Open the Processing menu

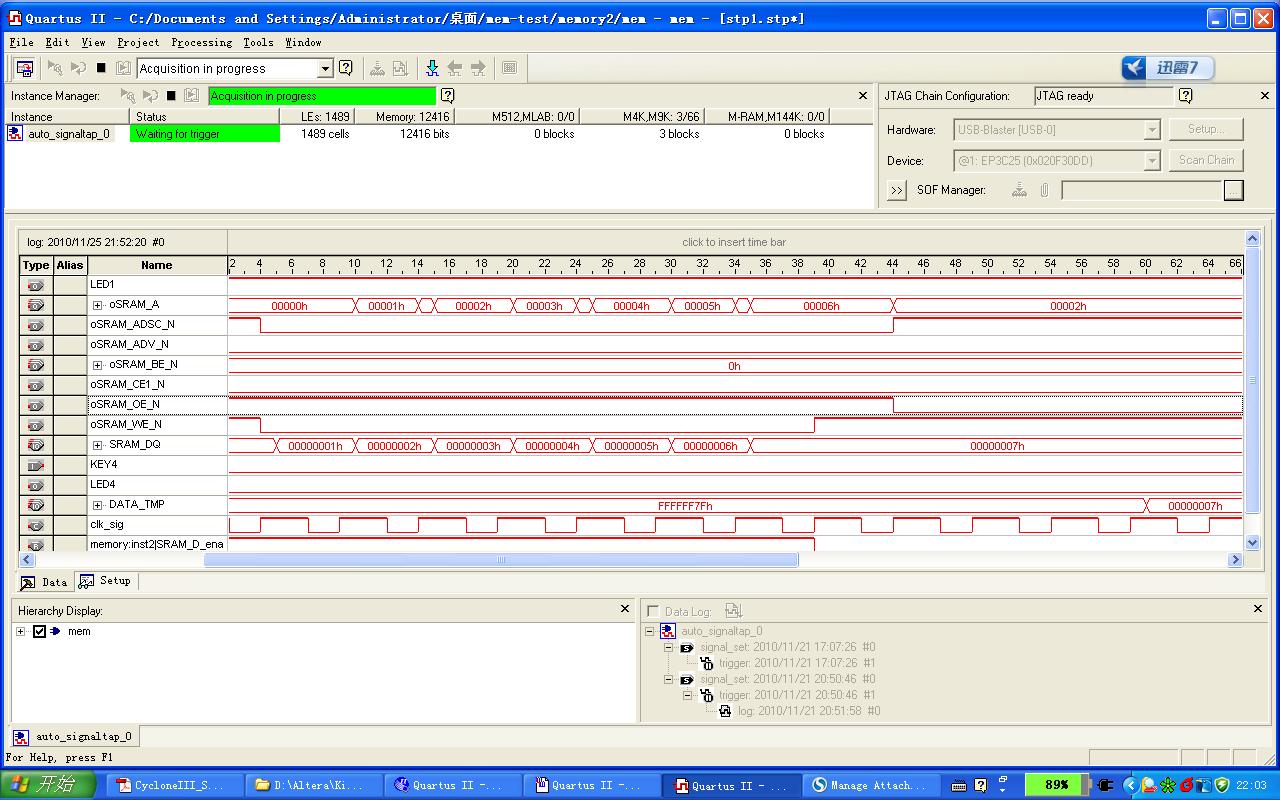tap(201, 42)
